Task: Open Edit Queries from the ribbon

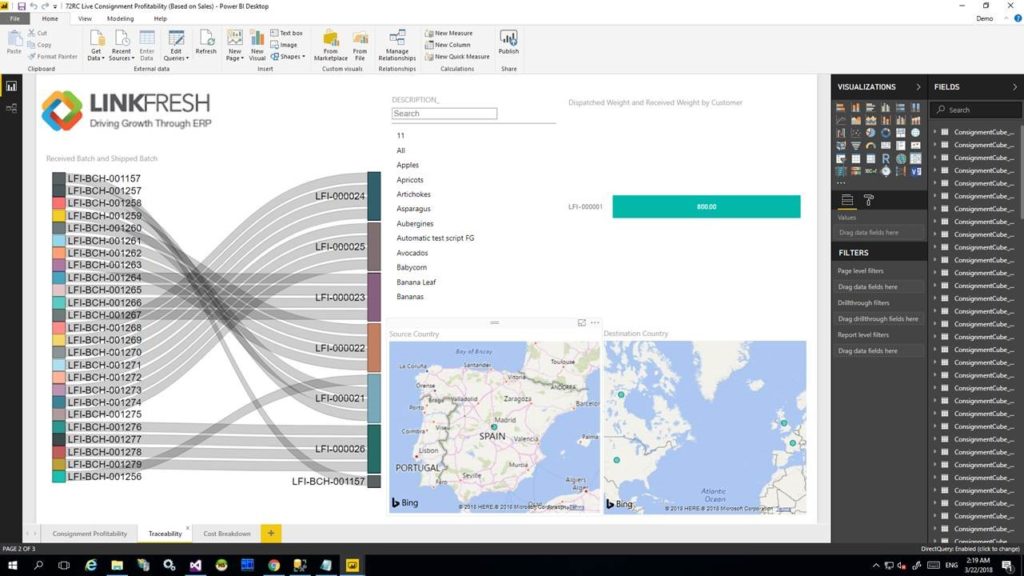Action: pyautogui.click(x=176, y=45)
